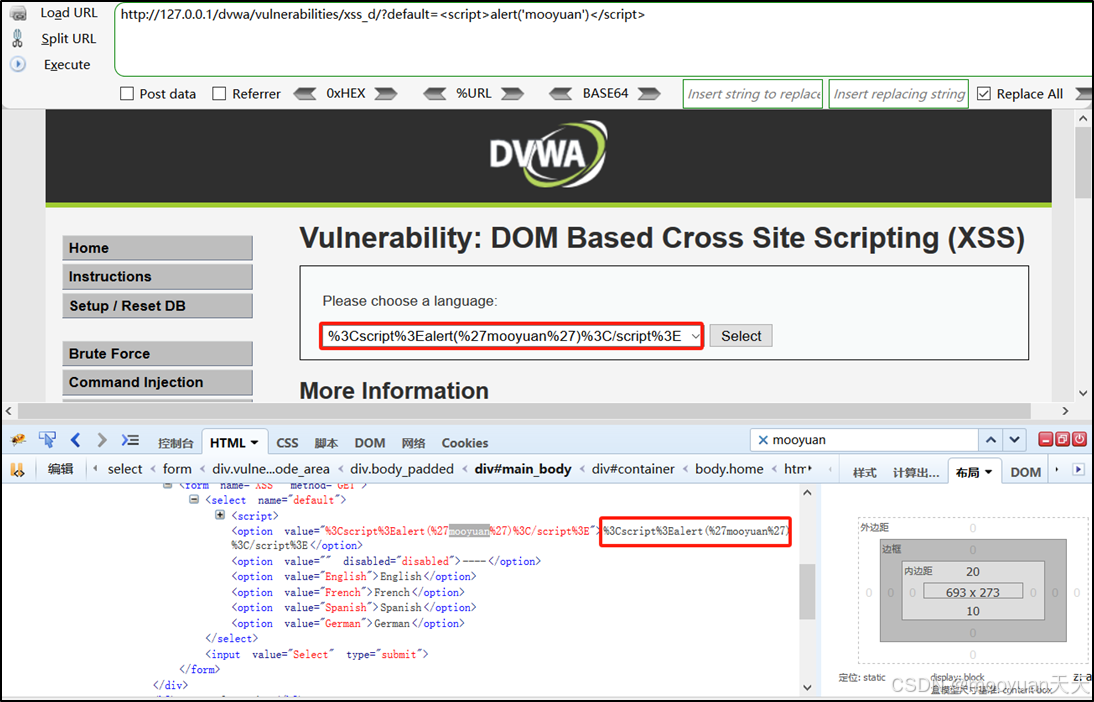The width and height of the screenshot is (1094, 702).
Task: Open the HTML tab dropdown arrow
Action: coord(255,443)
